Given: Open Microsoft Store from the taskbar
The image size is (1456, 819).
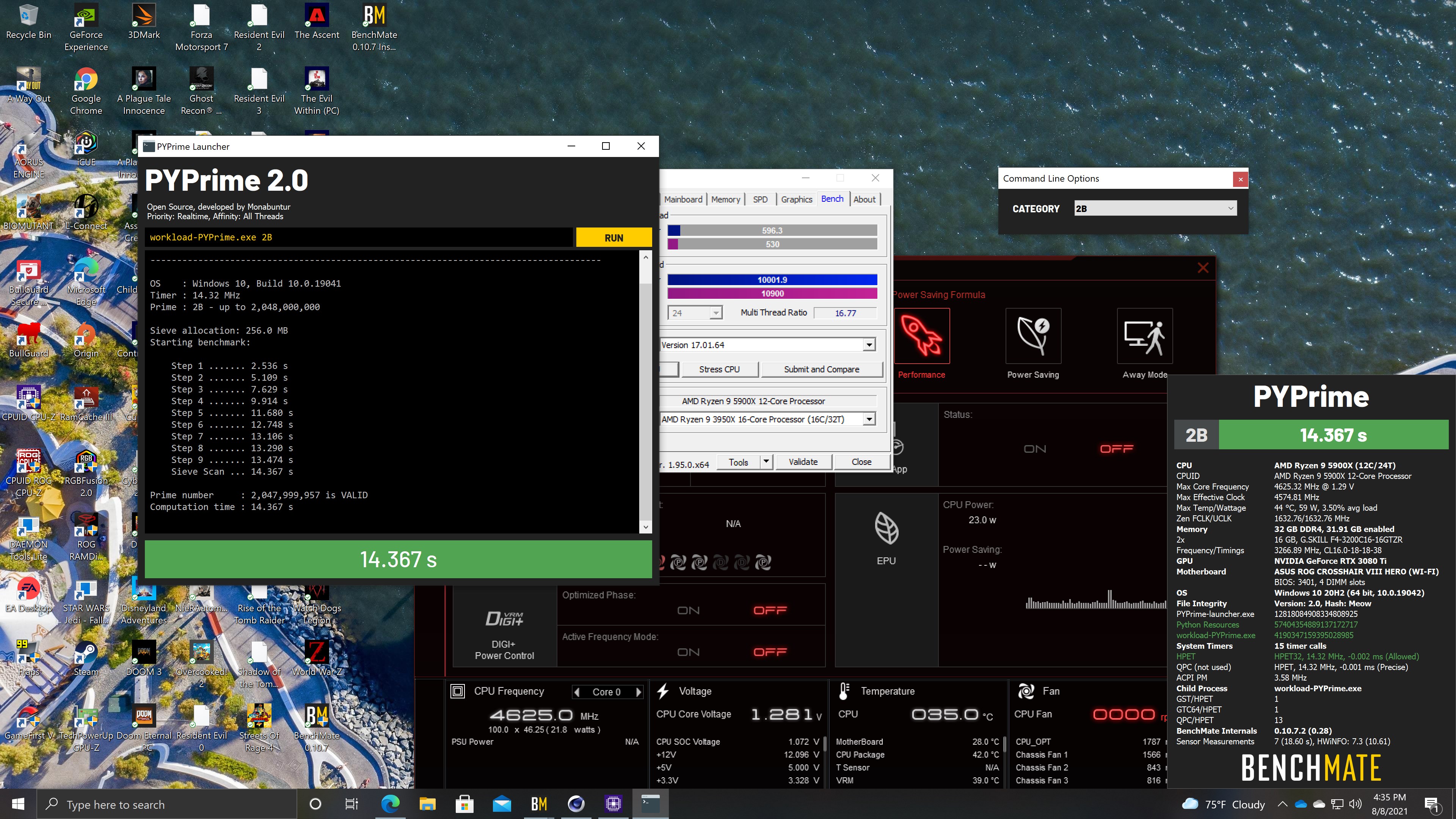Looking at the screenshot, I should 464,804.
